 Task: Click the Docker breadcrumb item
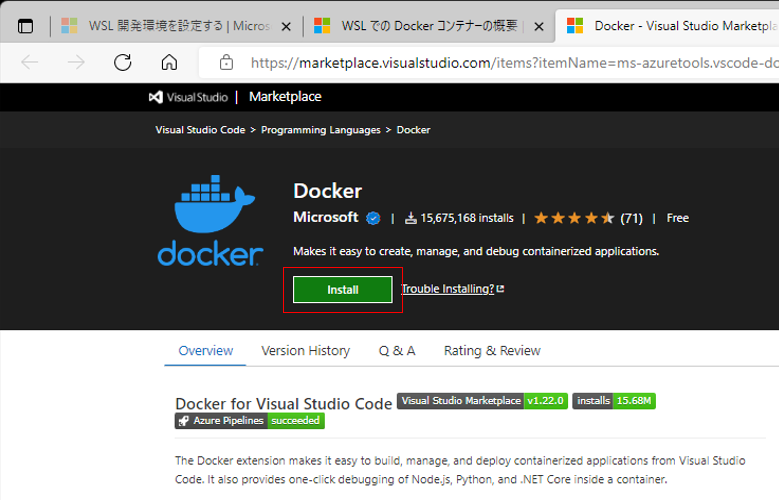click(413, 130)
